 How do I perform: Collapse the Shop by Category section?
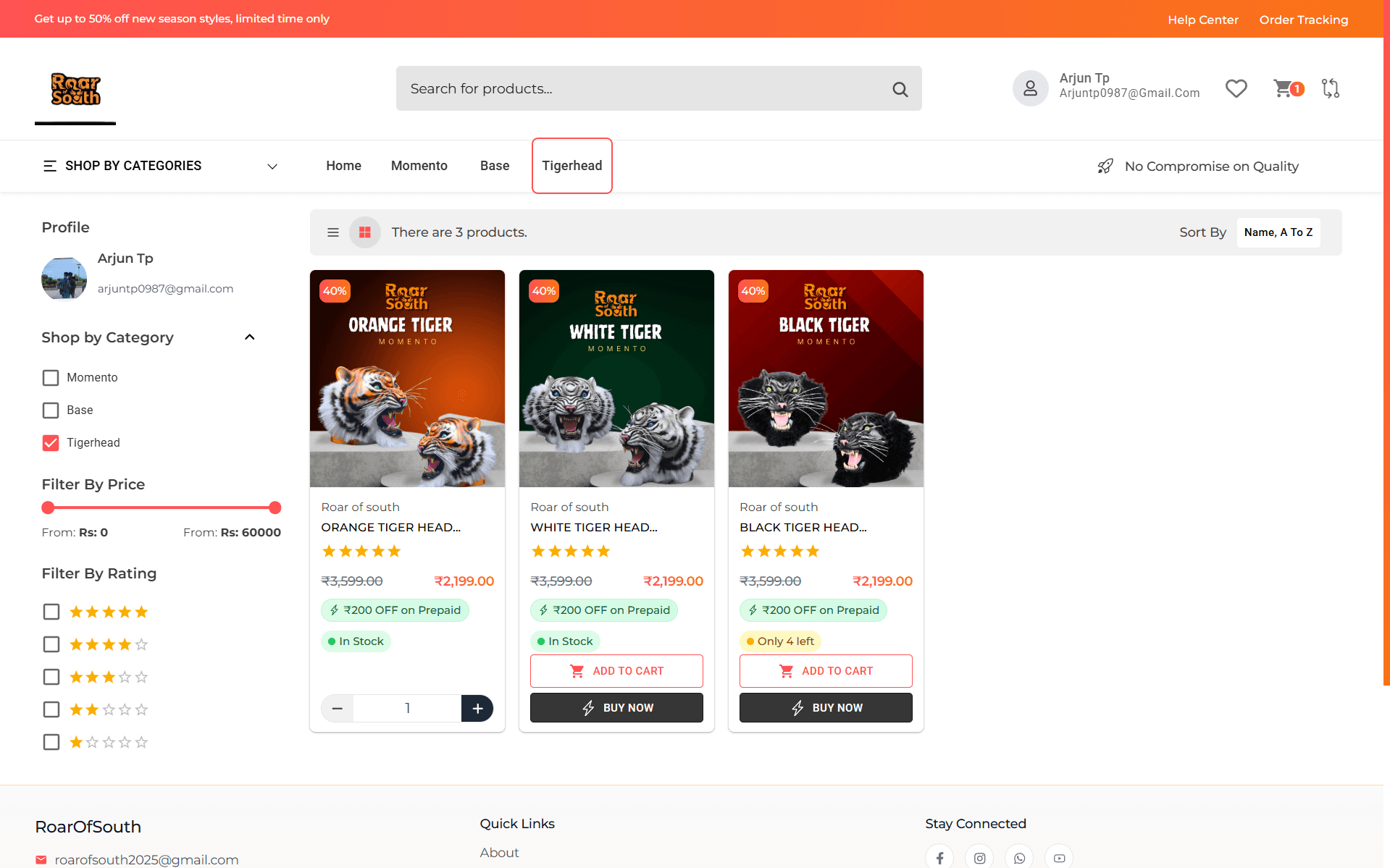point(250,337)
